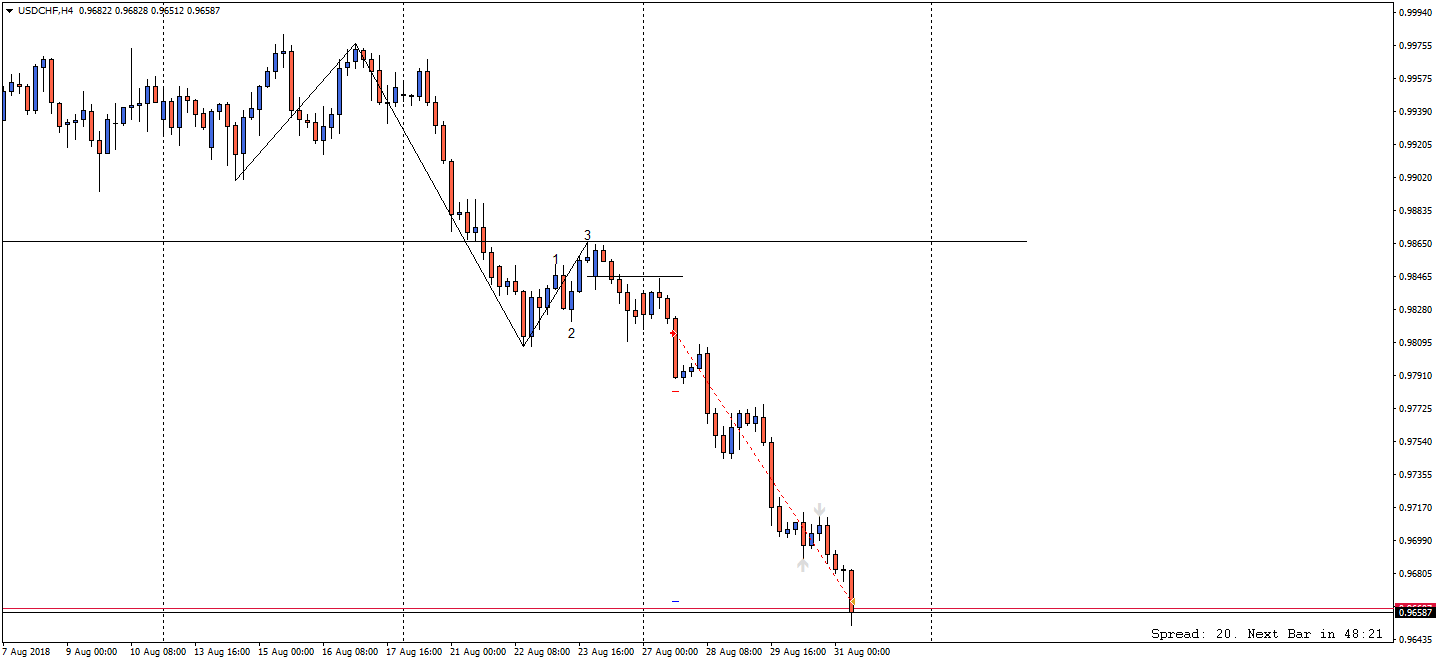
Task: Click the 9 Aug 00:00 time label
Action: (91, 651)
